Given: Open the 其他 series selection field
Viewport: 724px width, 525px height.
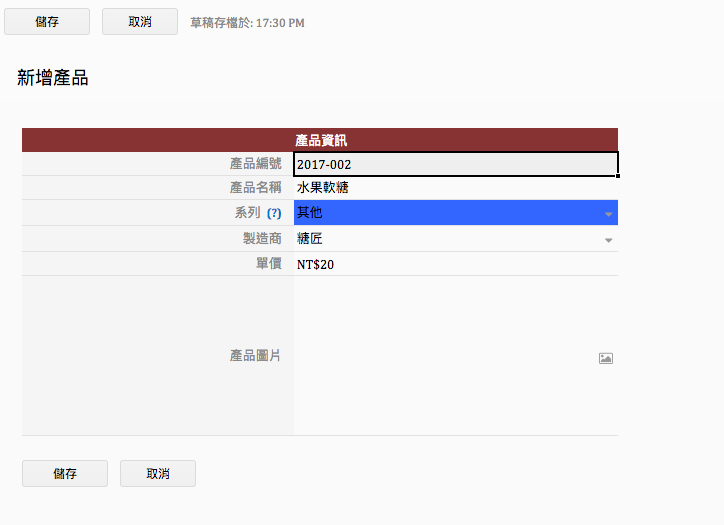Looking at the screenshot, I should point(456,213).
